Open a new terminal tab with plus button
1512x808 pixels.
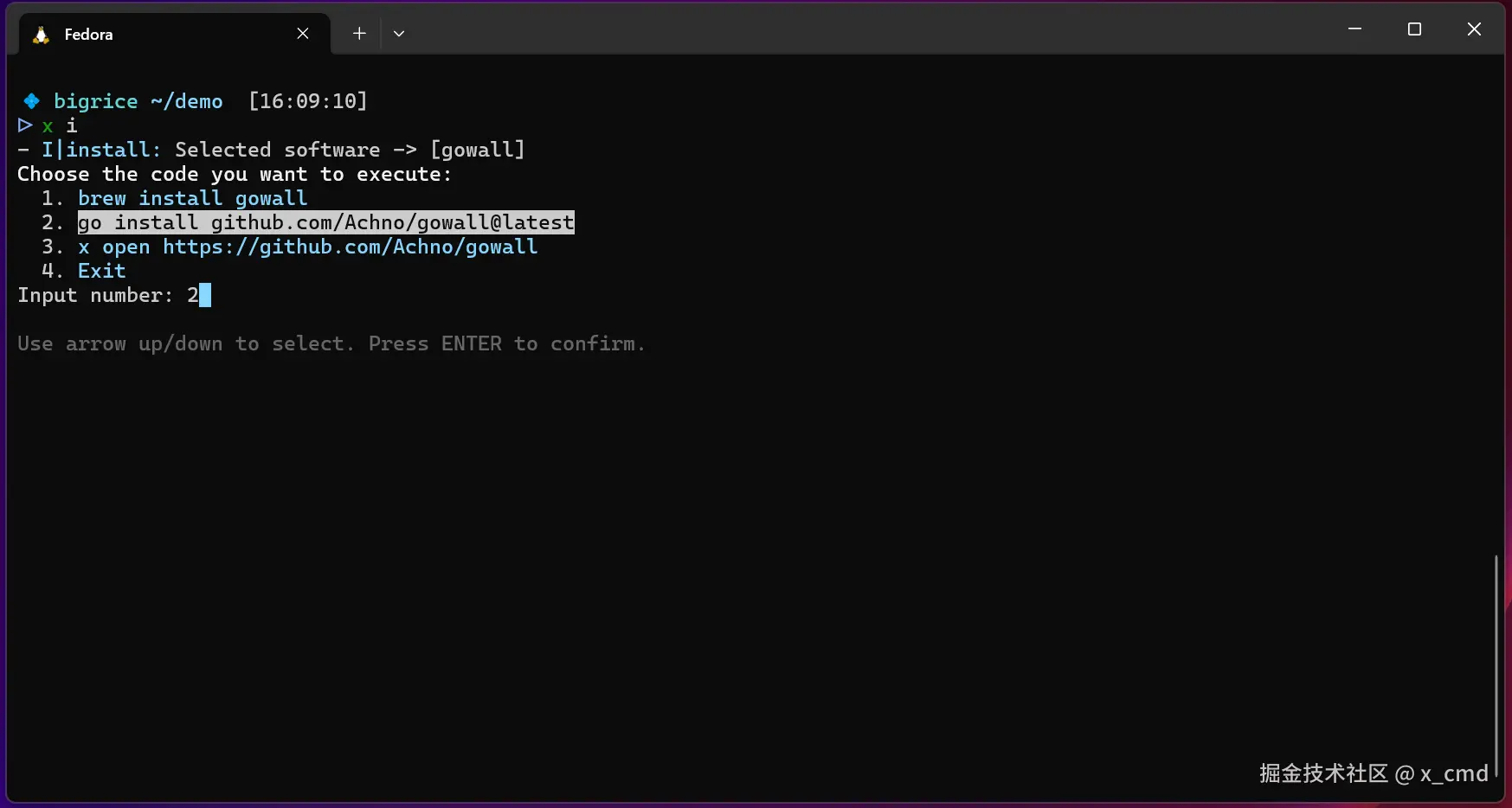[x=359, y=34]
